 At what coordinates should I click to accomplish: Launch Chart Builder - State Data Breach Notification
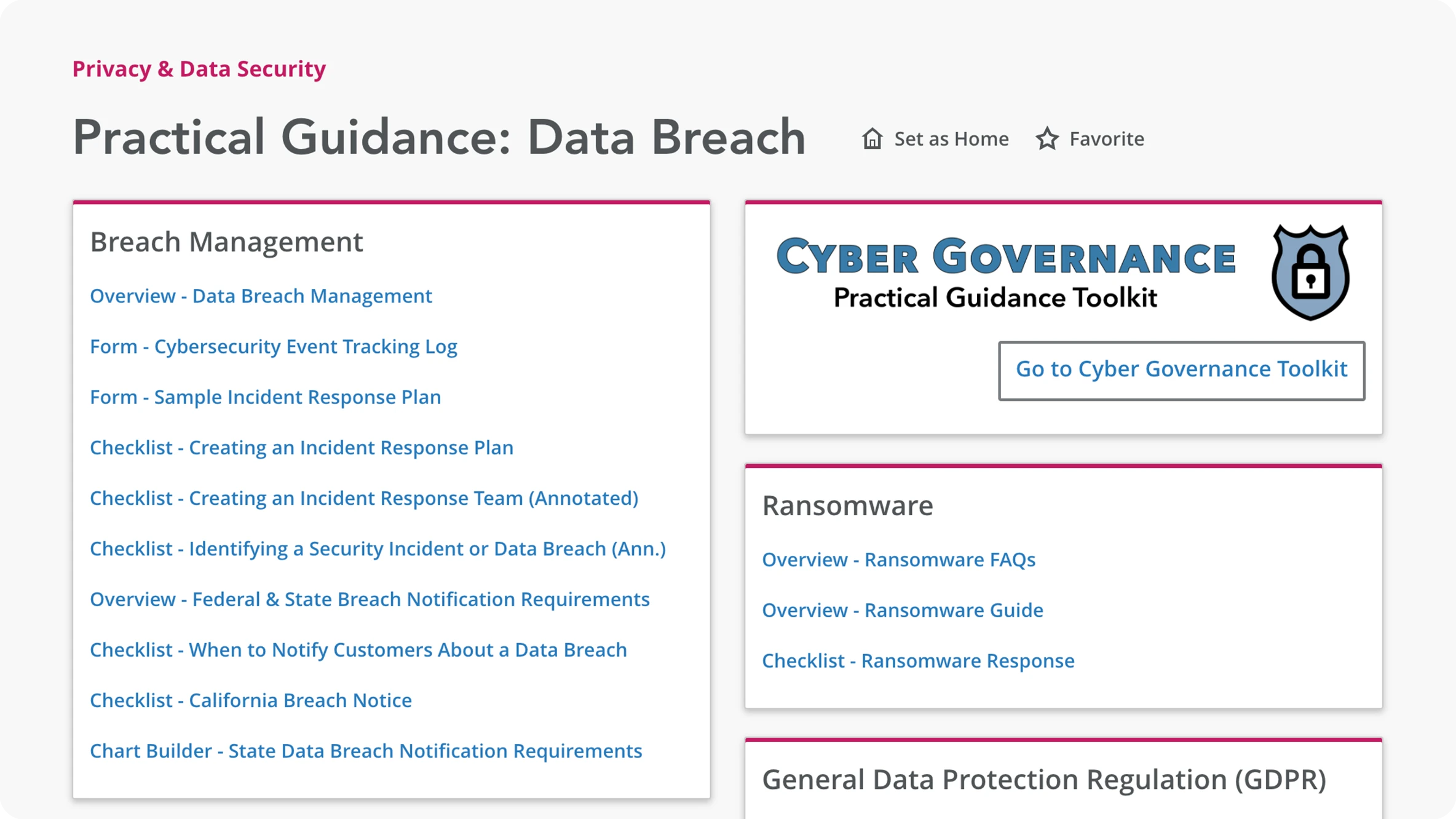(x=366, y=751)
